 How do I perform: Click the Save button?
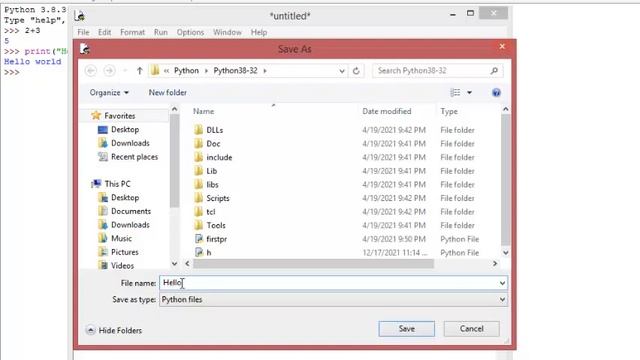tap(407, 329)
